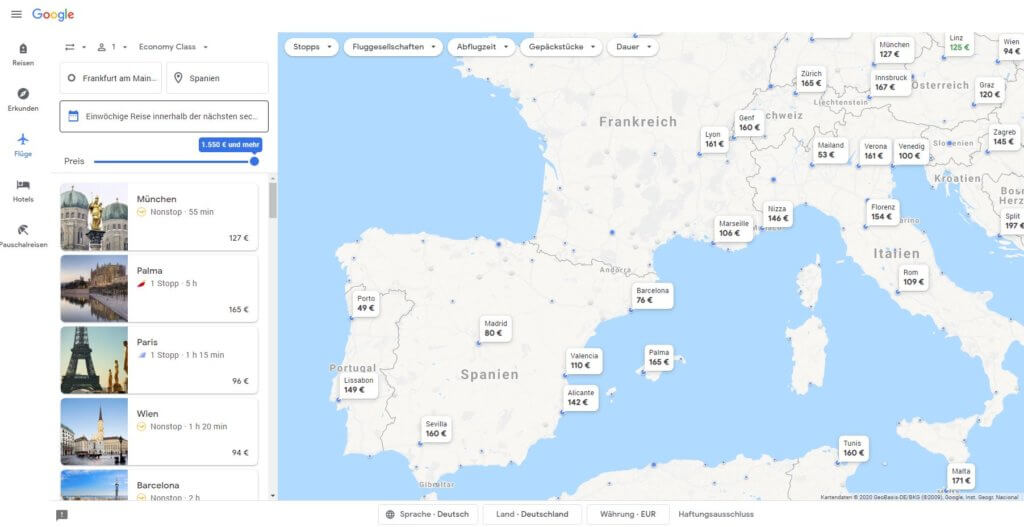Select Tunis 160 € map marker
1024x527 pixels.
click(854, 448)
